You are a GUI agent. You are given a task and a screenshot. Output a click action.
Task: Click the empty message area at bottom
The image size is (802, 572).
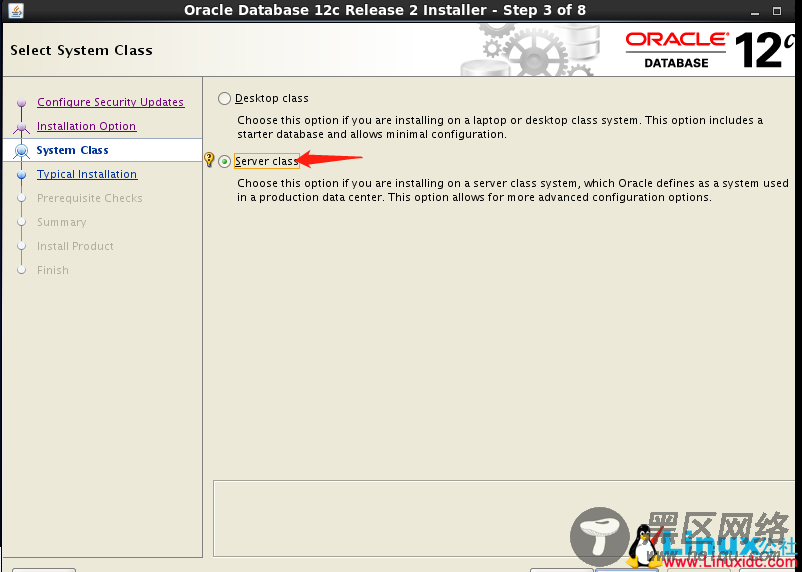pyautogui.click(x=504, y=518)
